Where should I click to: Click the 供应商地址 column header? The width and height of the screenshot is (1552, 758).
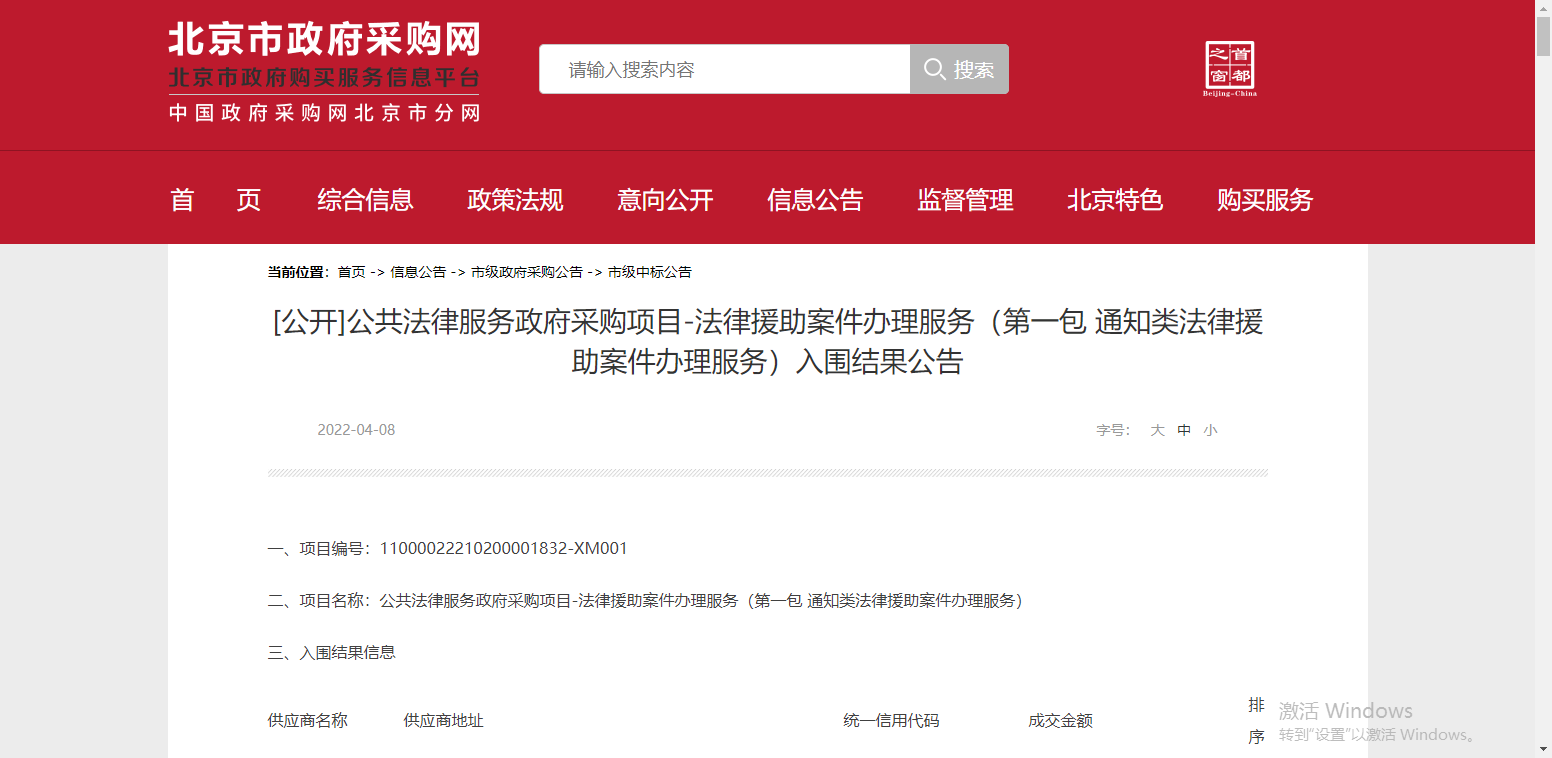(444, 721)
